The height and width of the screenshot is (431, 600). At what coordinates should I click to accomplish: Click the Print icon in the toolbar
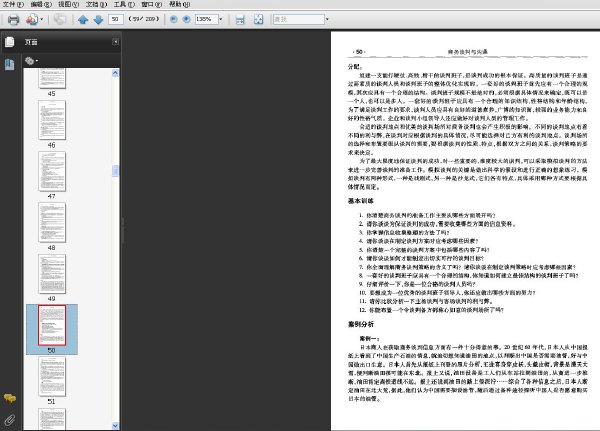[x=13, y=19]
